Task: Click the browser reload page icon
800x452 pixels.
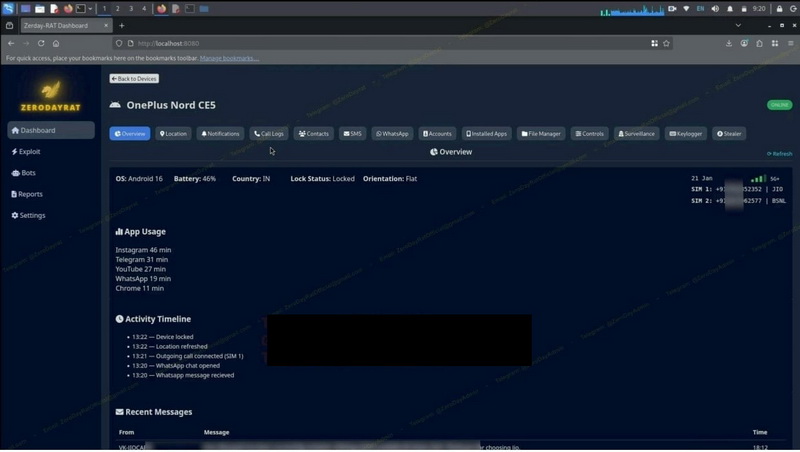Action: [x=41, y=43]
